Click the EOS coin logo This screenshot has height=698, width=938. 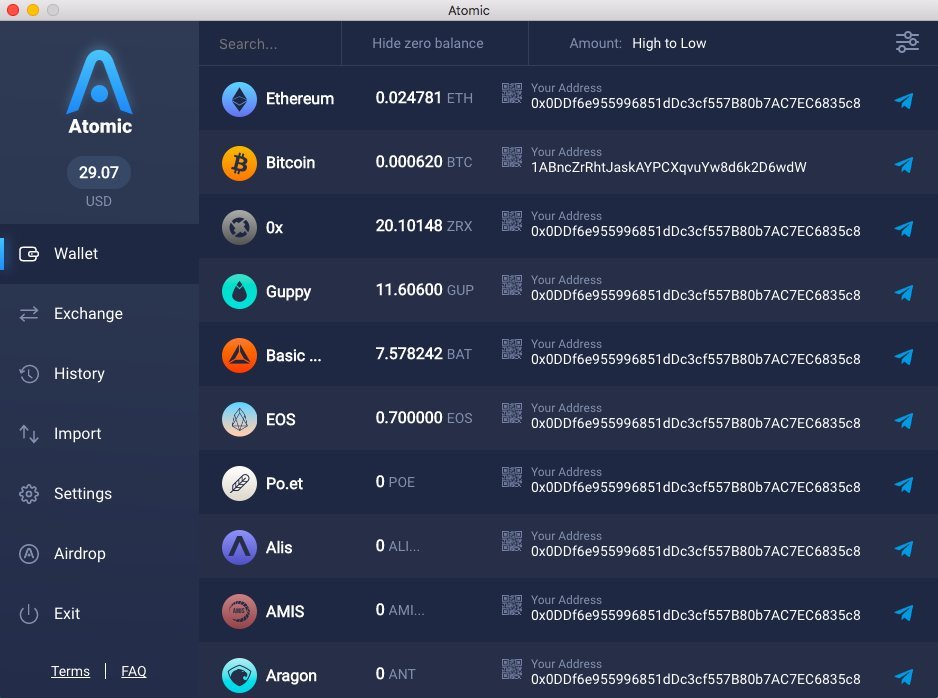pyautogui.click(x=238, y=418)
